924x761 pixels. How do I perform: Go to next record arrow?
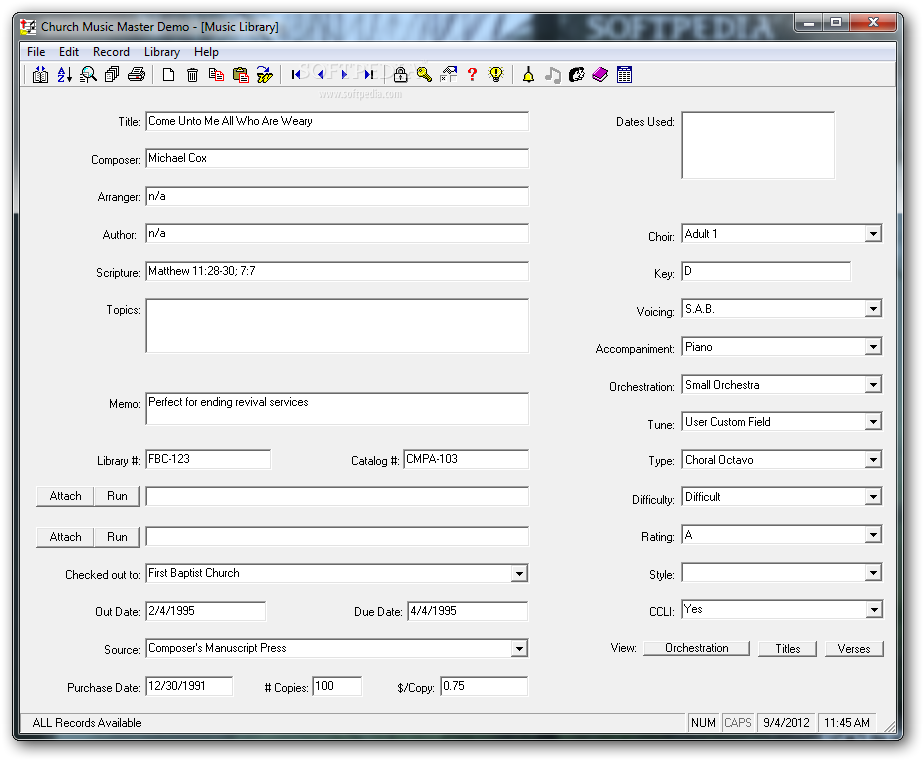click(x=345, y=75)
